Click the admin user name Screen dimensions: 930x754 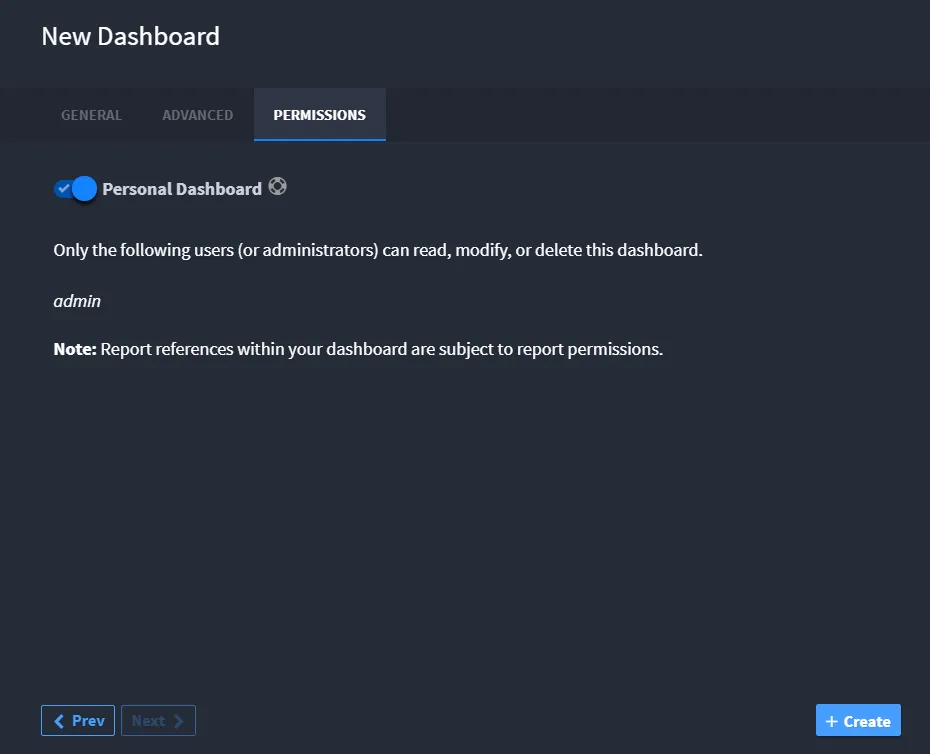point(77,301)
